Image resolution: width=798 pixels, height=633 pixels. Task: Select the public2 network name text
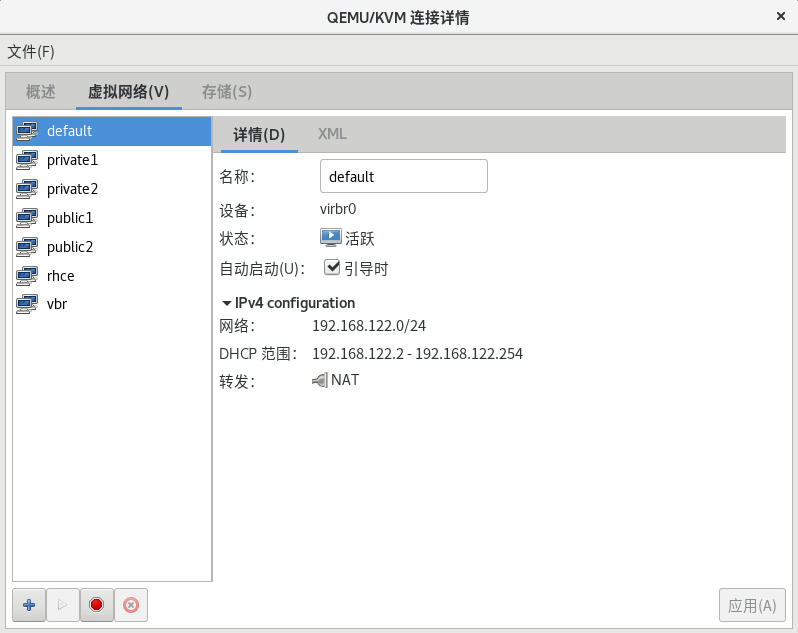coord(70,247)
